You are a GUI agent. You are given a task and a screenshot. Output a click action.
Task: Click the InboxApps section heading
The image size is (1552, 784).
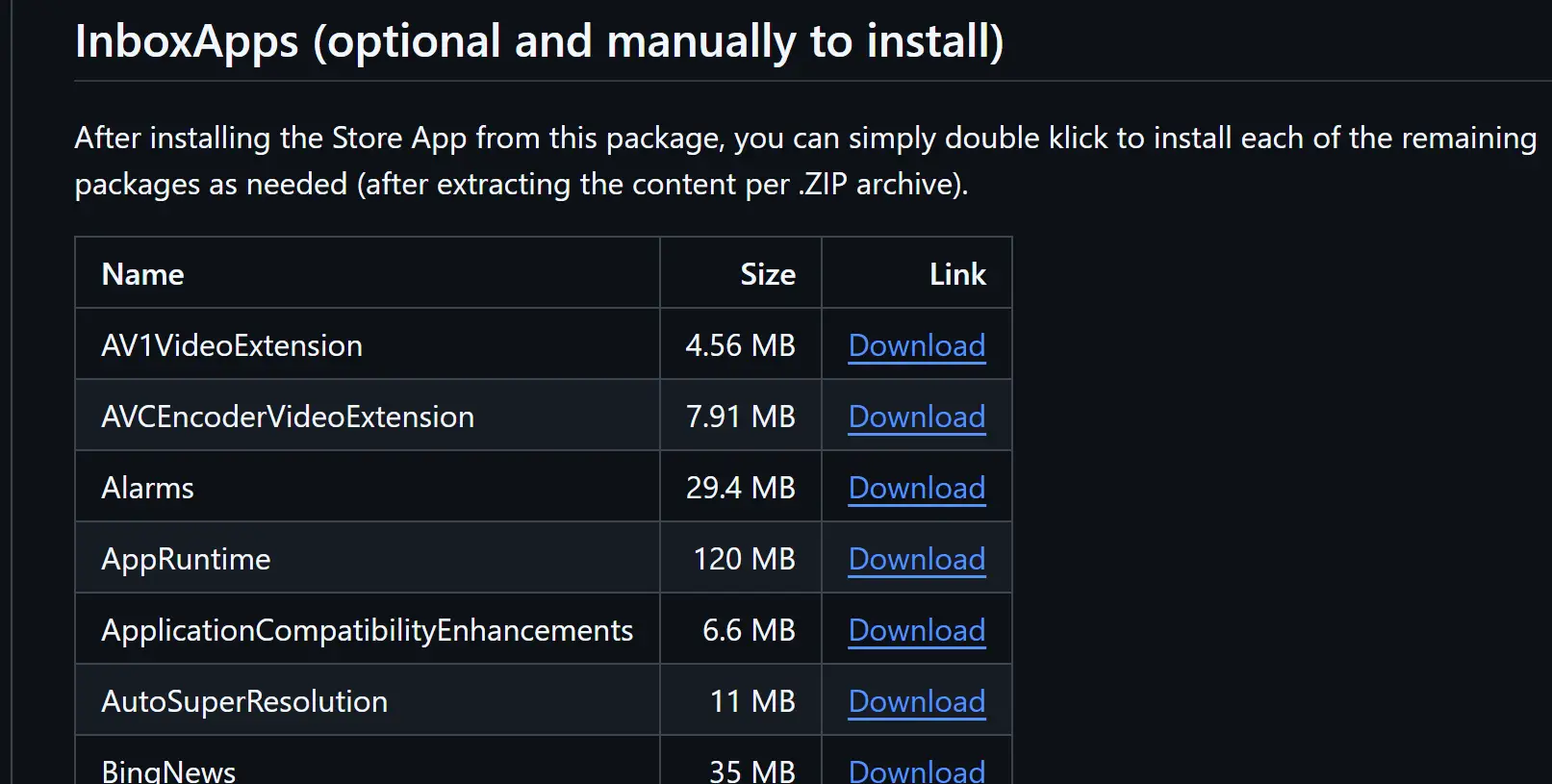click(540, 40)
